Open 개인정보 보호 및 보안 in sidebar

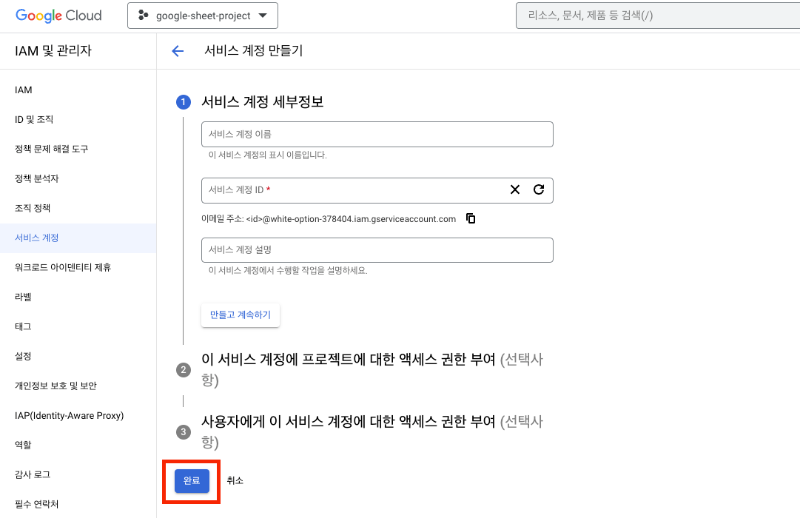(55, 386)
